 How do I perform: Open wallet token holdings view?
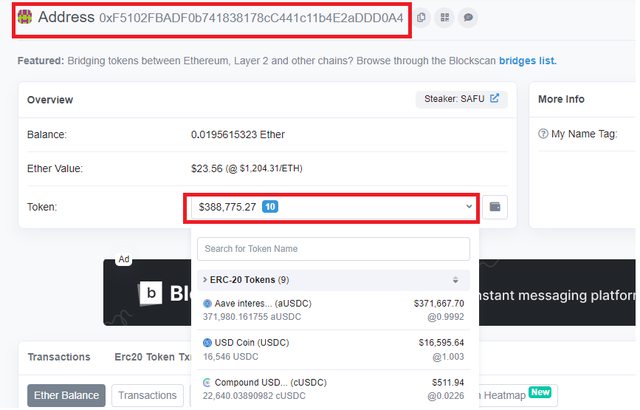coord(495,207)
